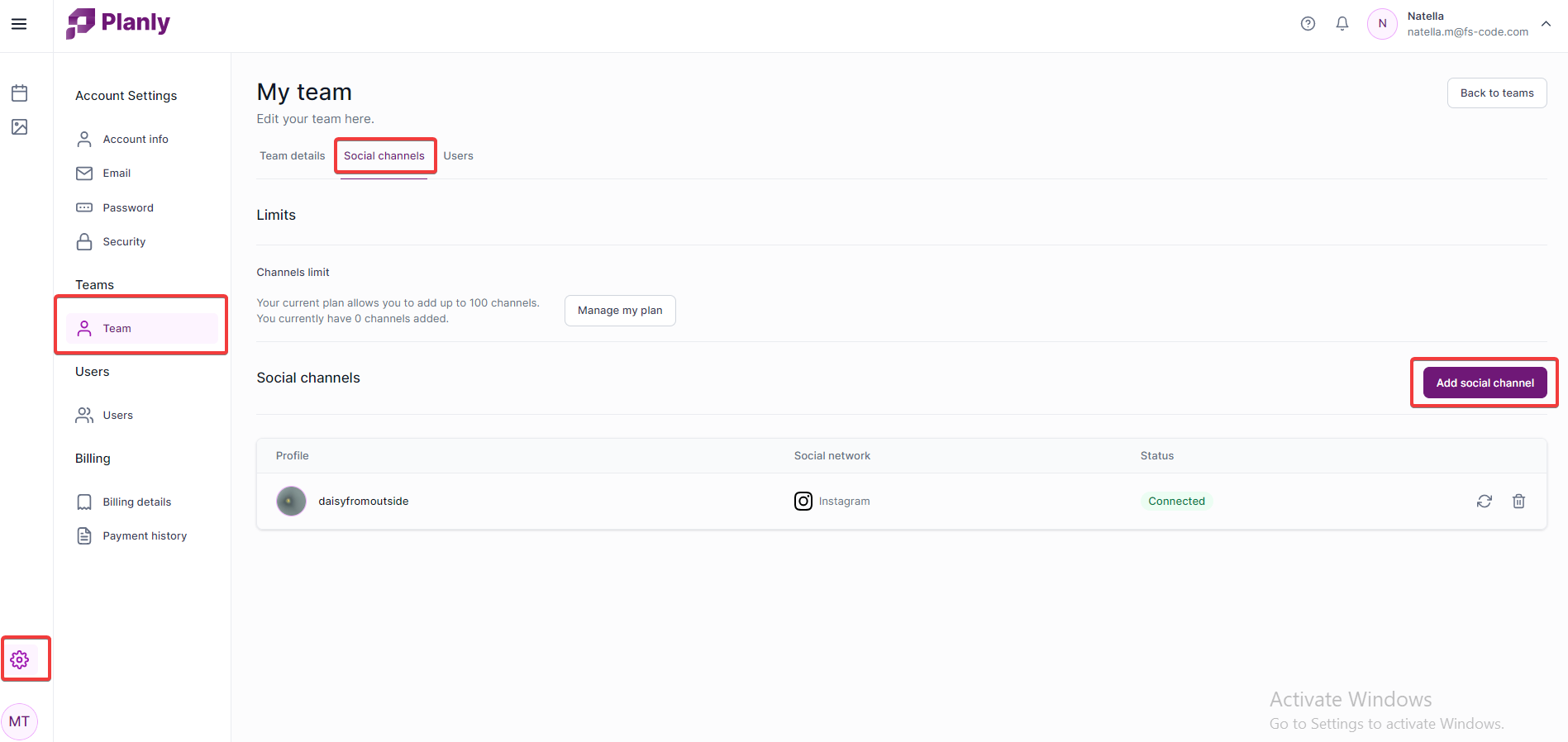Screen dimensions: 1568x742
Task: Open Billing details
Action: pyautogui.click(x=141, y=502)
